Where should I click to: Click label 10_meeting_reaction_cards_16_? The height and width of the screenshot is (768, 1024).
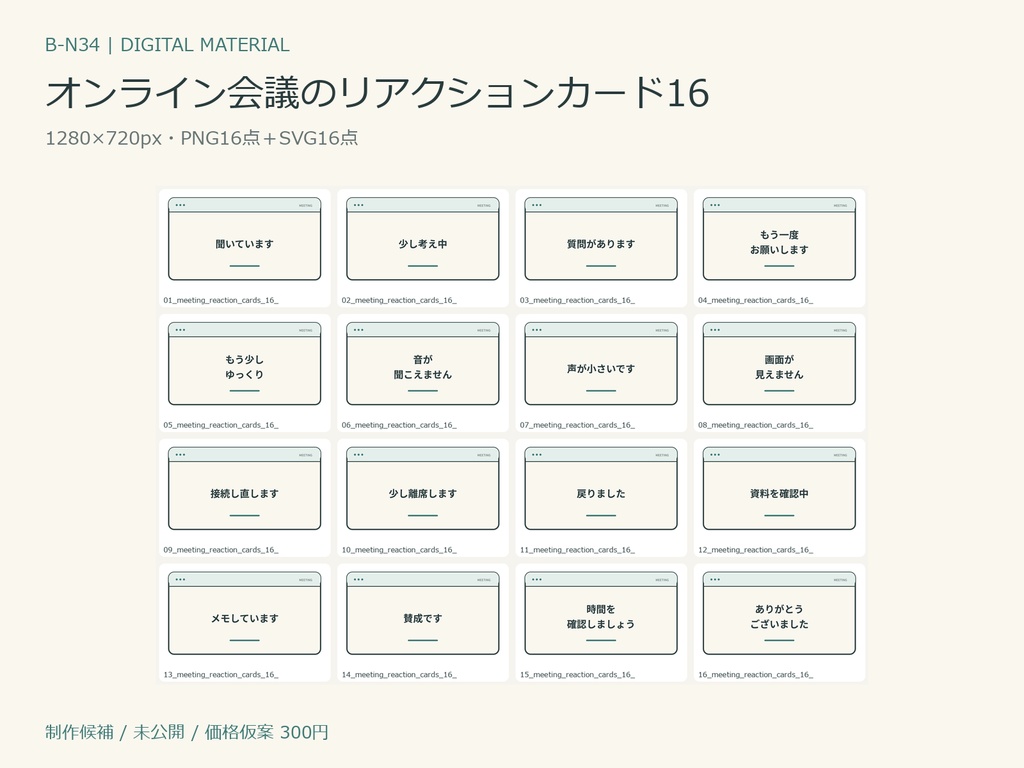click(x=399, y=550)
